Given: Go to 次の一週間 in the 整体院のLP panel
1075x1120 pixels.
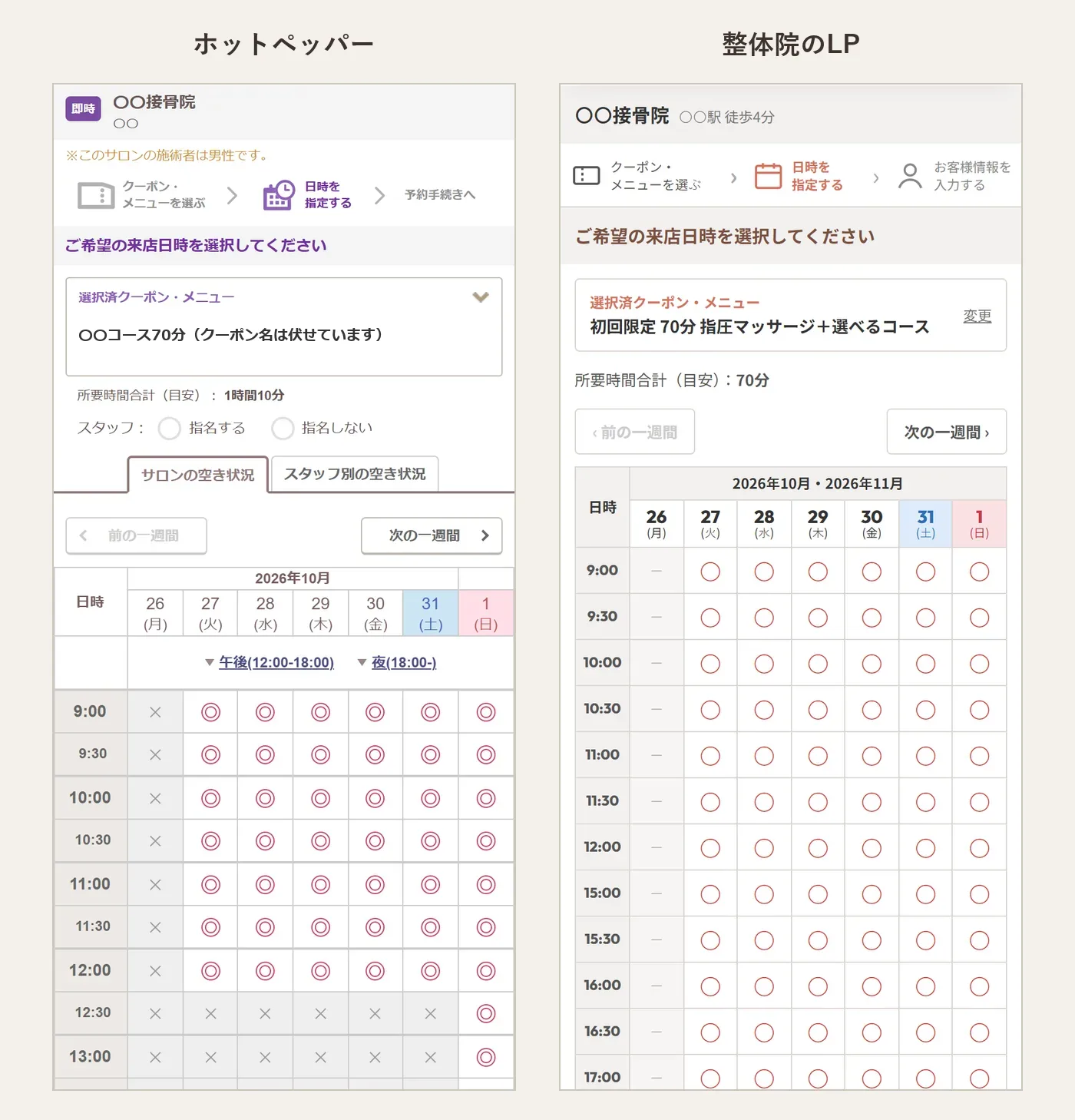Looking at the screenshot, I should point(946,432).
